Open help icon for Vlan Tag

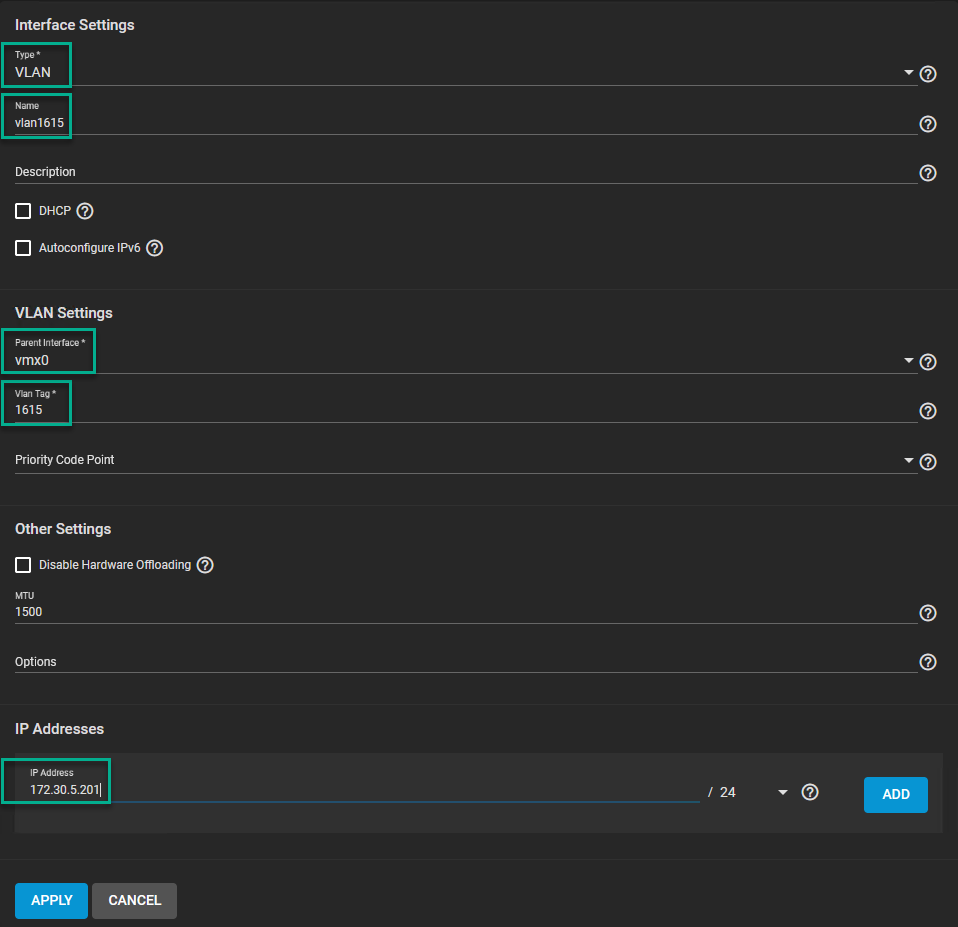coord(927,411)
